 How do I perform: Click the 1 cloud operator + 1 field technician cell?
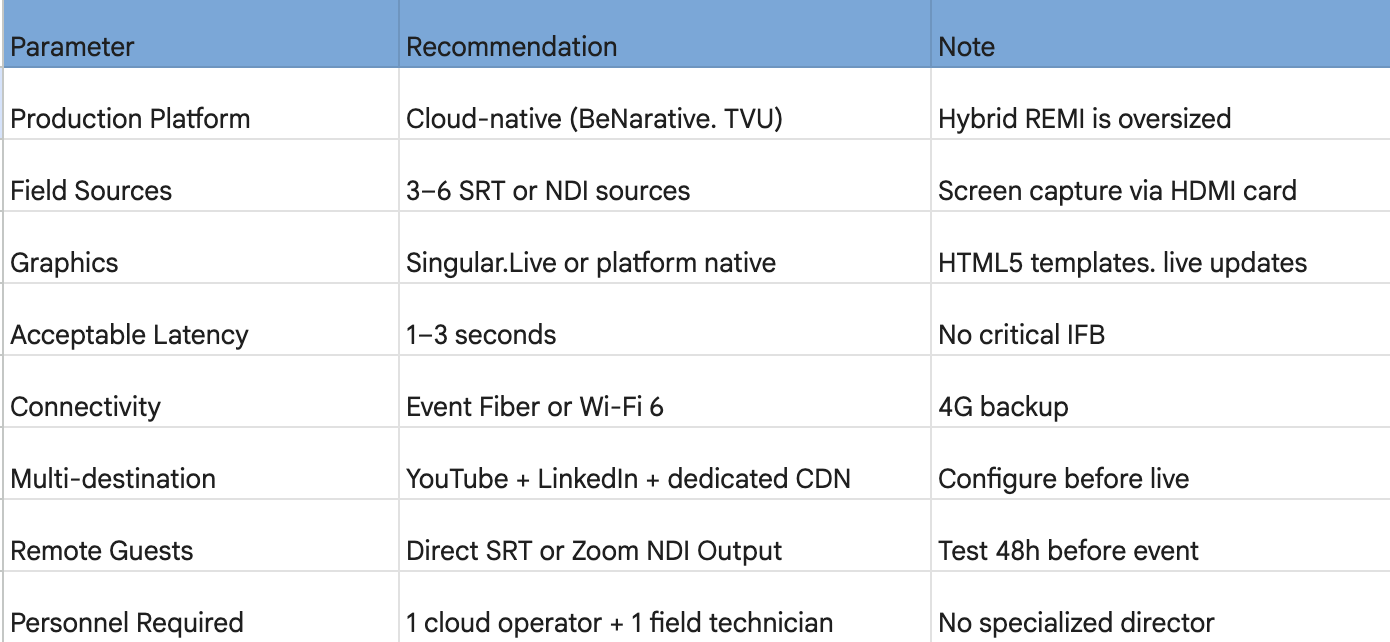click(665, 608)
